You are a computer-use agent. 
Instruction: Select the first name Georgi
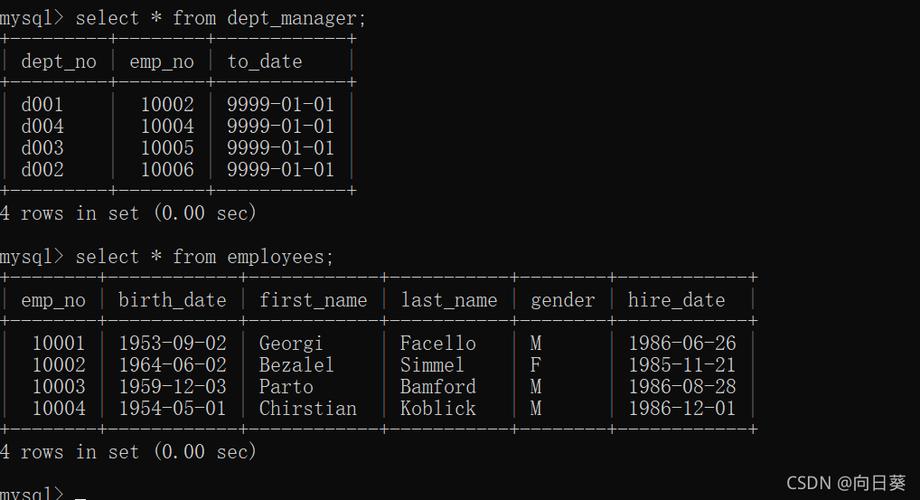coord(291,343)
